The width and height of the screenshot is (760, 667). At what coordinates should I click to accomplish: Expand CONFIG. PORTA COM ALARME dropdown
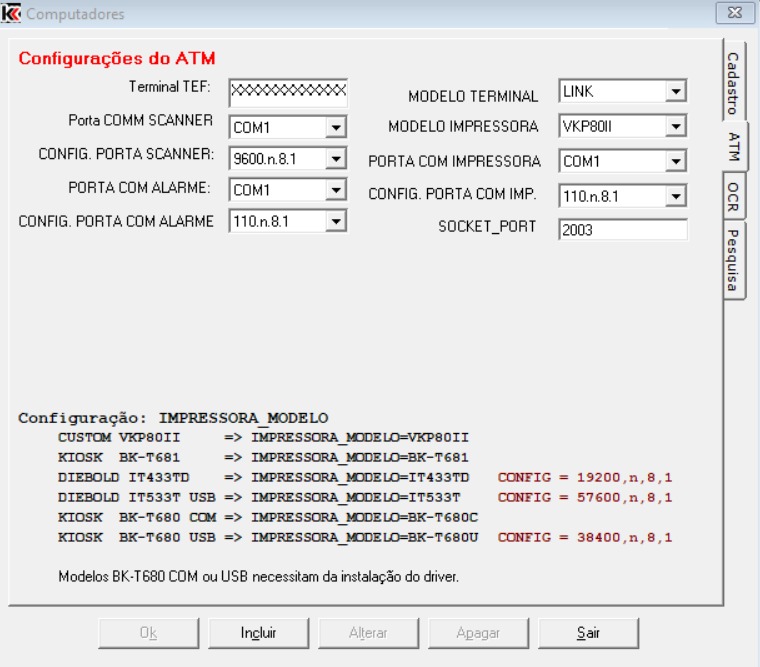click(x=336, y=221)
